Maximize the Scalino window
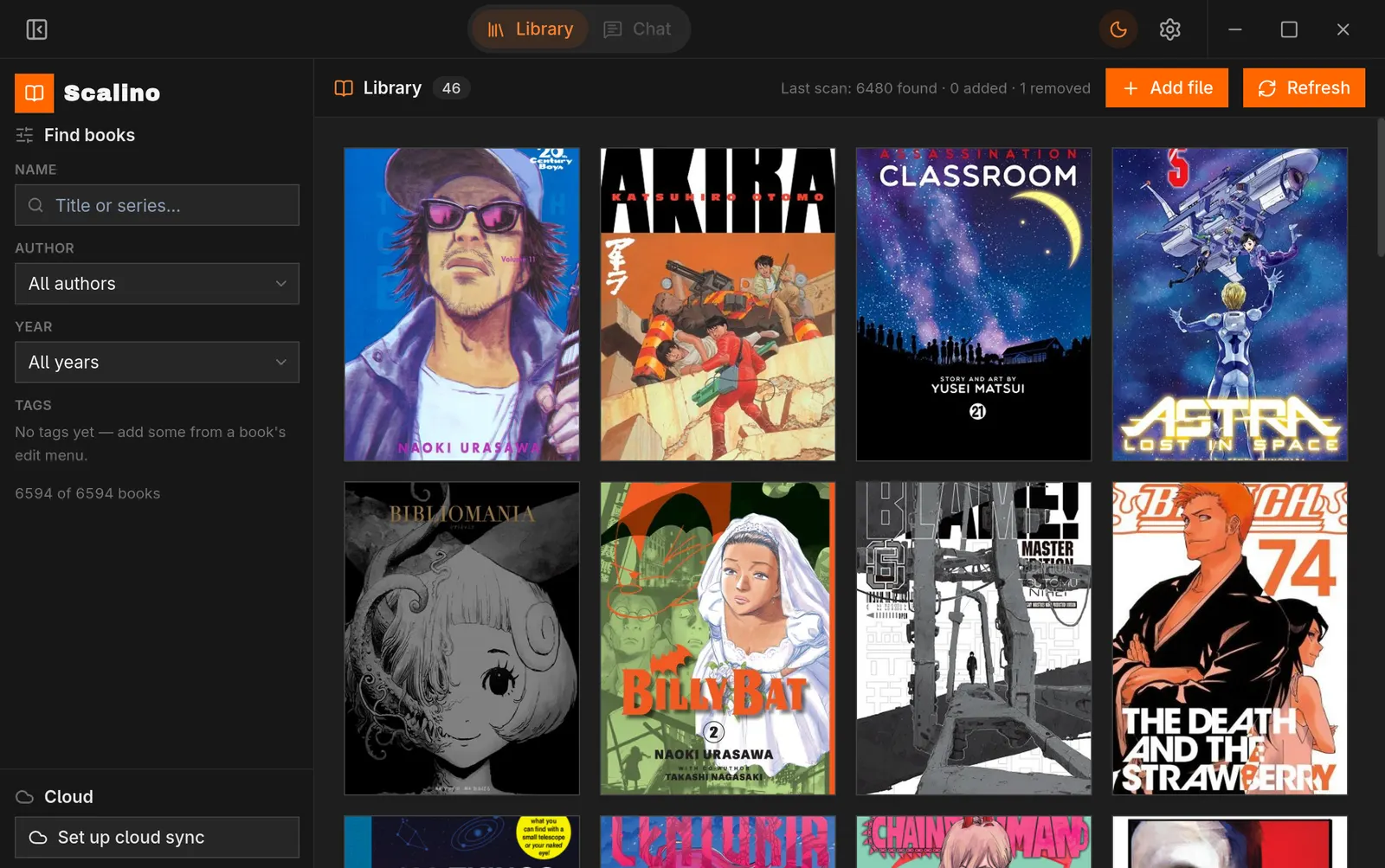Image resolution: width=1385 pixels, height=868 pixels. [1289, 29]
